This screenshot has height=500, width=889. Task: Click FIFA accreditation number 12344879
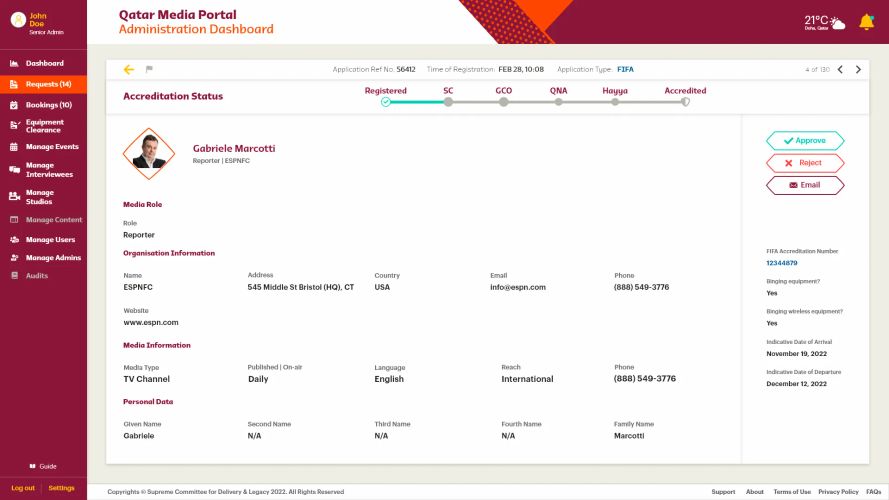(781, 263)
